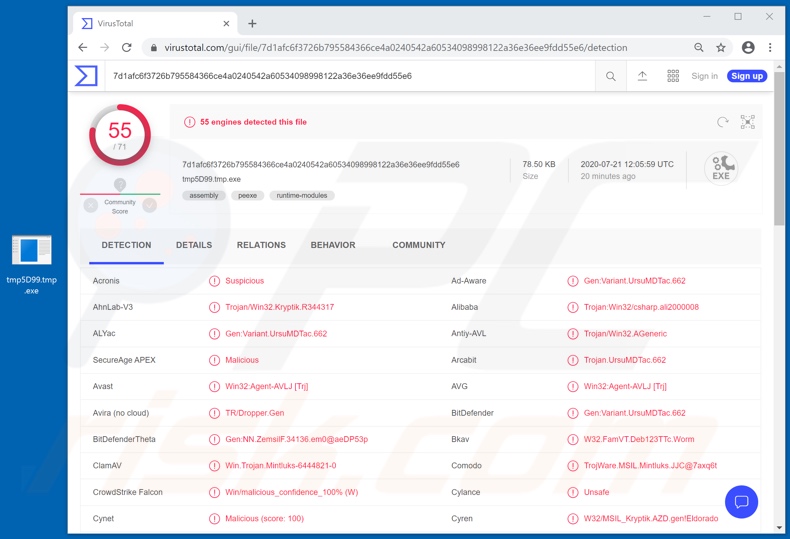
Task: Click the Sign up button
Action: click(747, 76)
